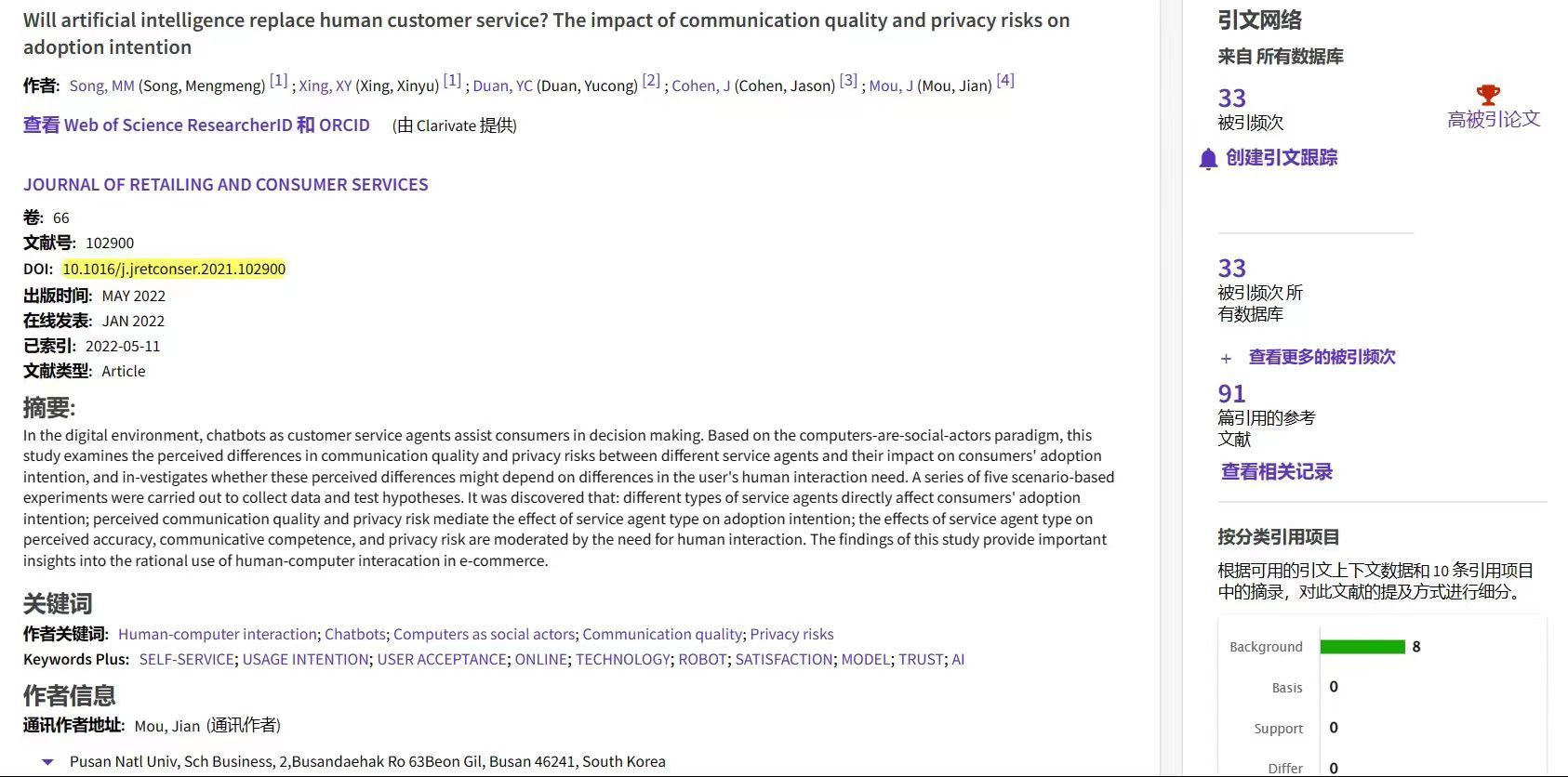Click affiliation superscript [2] after Duan

651,81
